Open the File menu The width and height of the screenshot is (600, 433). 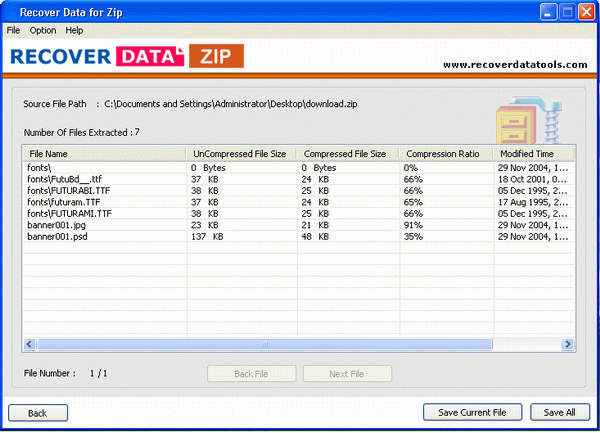coord(13,30)
